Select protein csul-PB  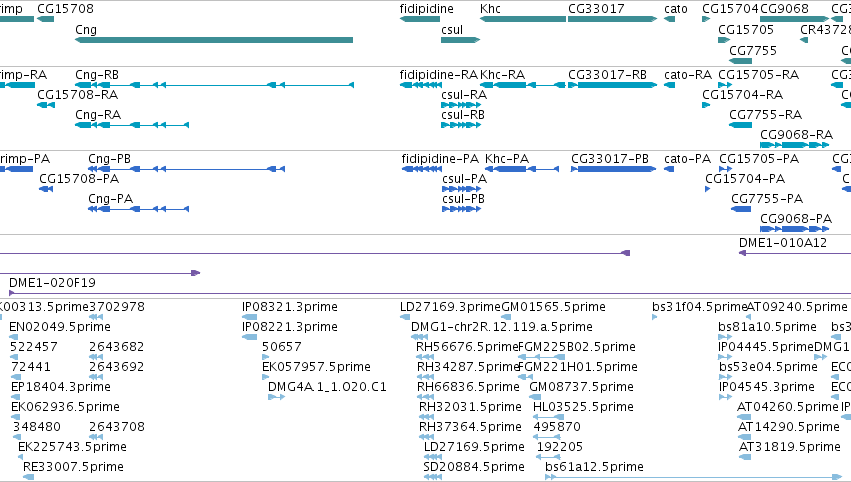[461, 210]
